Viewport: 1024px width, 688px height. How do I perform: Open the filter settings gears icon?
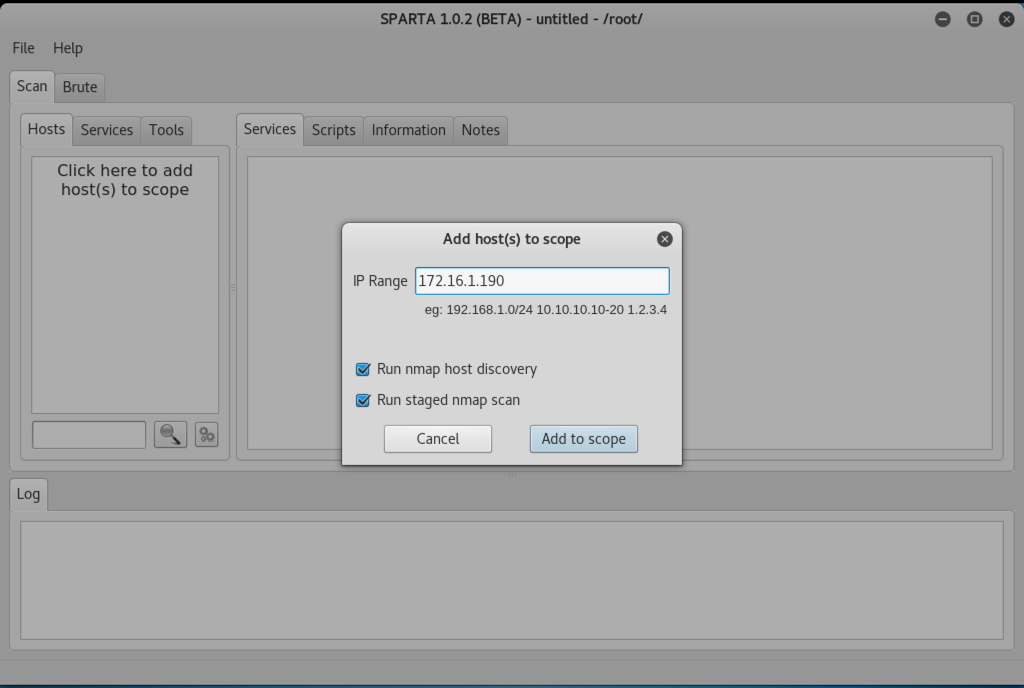pos(206,435)
